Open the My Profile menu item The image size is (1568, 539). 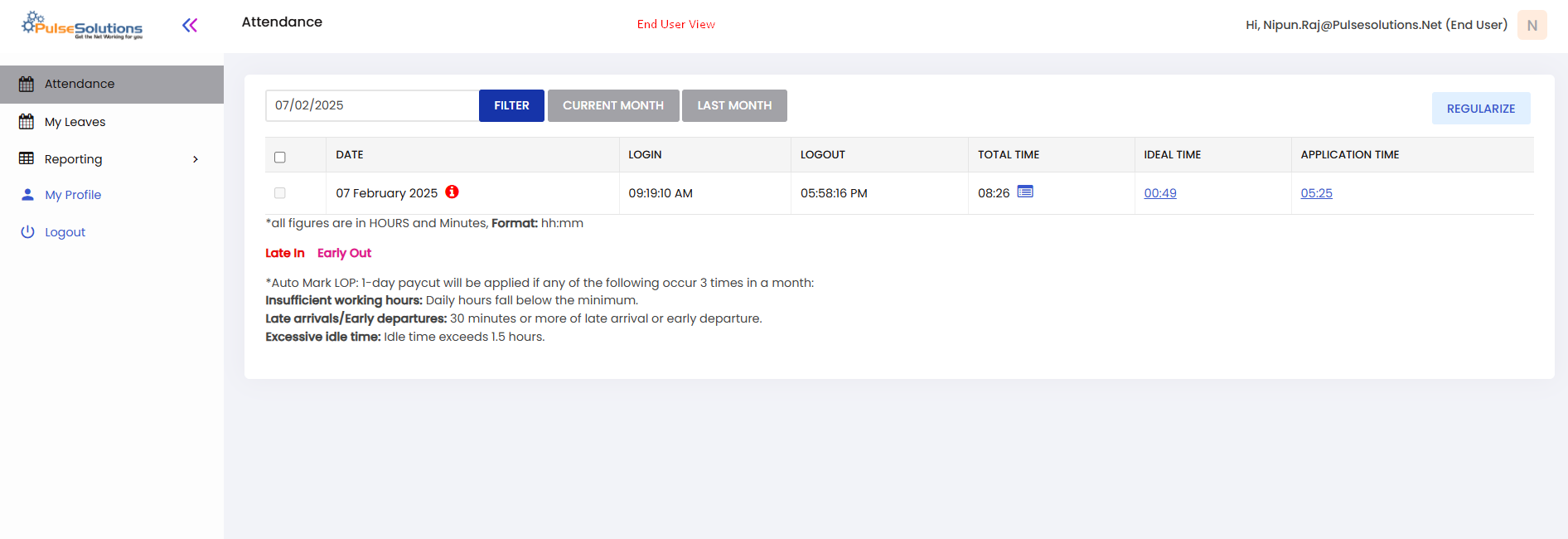(73, 195)
